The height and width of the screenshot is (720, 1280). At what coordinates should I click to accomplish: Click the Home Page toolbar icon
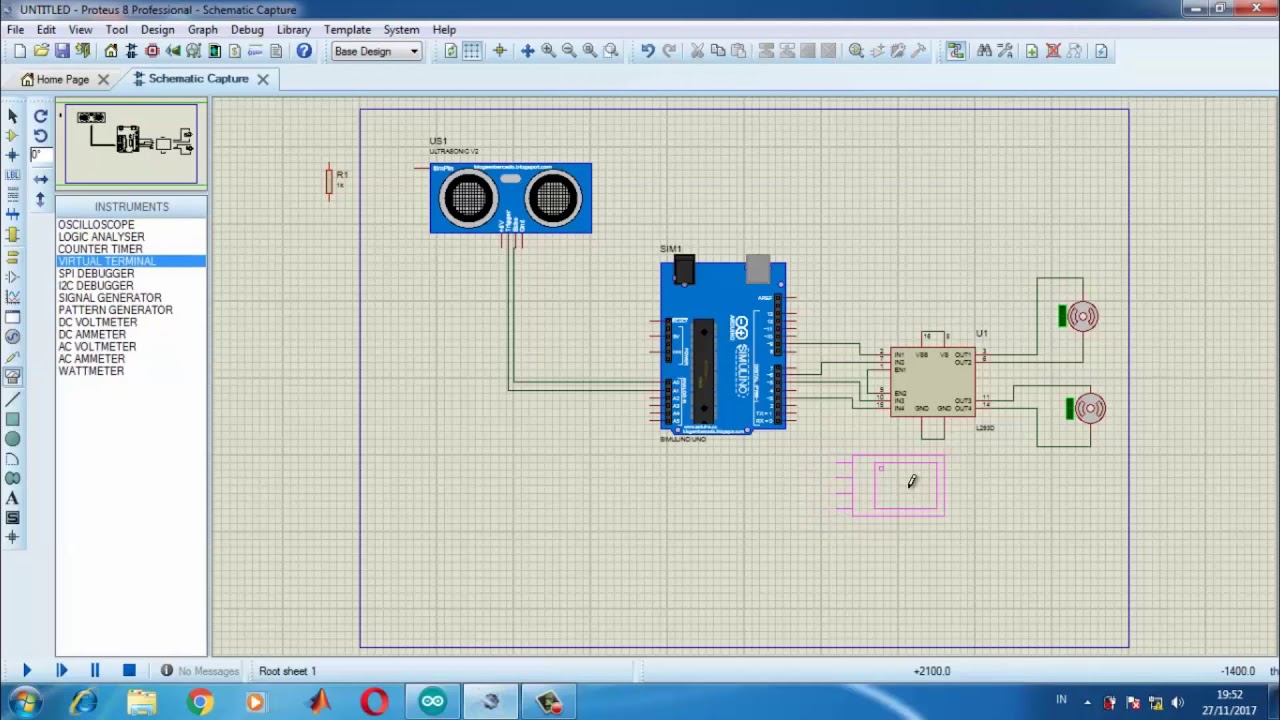pos(111,51)
